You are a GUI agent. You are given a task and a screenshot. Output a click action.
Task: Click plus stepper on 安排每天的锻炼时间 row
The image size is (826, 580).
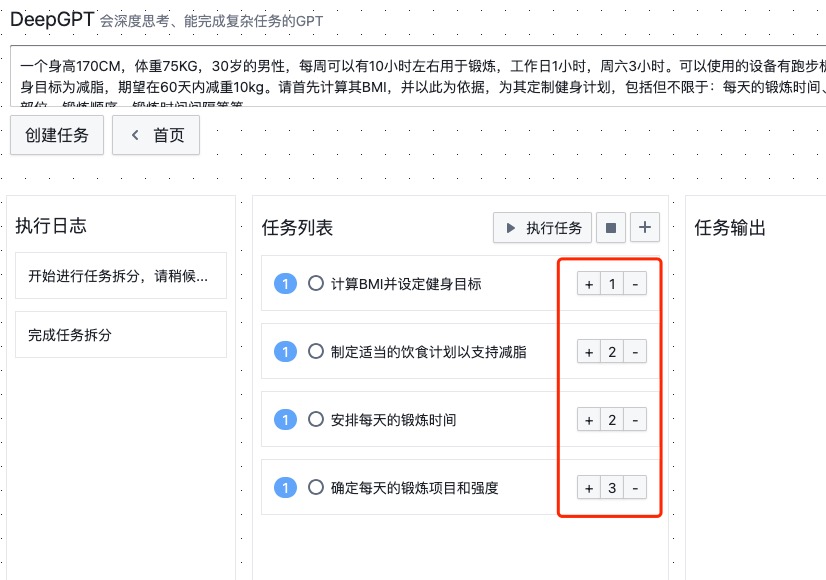click(x=589, y=420)
